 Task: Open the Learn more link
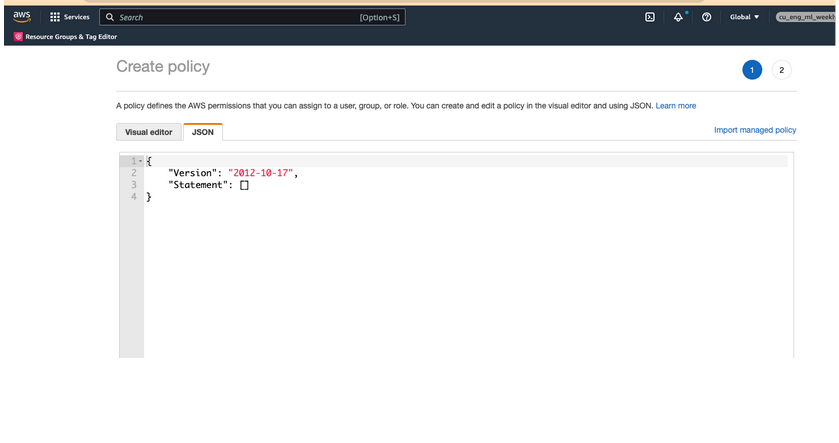pos(676,105)
